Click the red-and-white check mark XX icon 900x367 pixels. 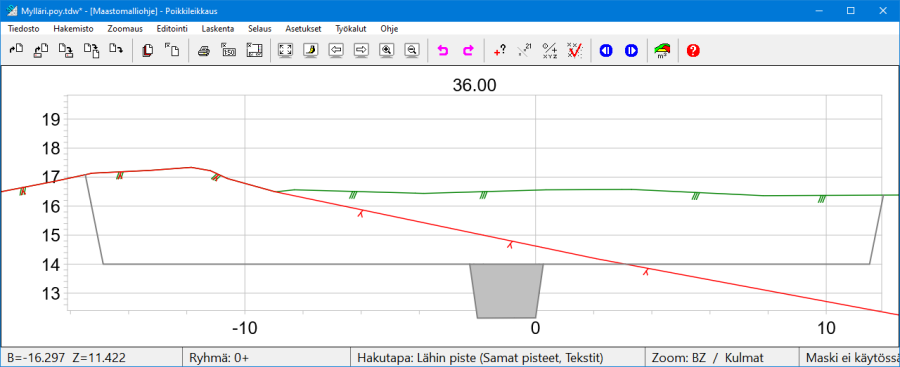pyautogui.click(x=574, y=51)
